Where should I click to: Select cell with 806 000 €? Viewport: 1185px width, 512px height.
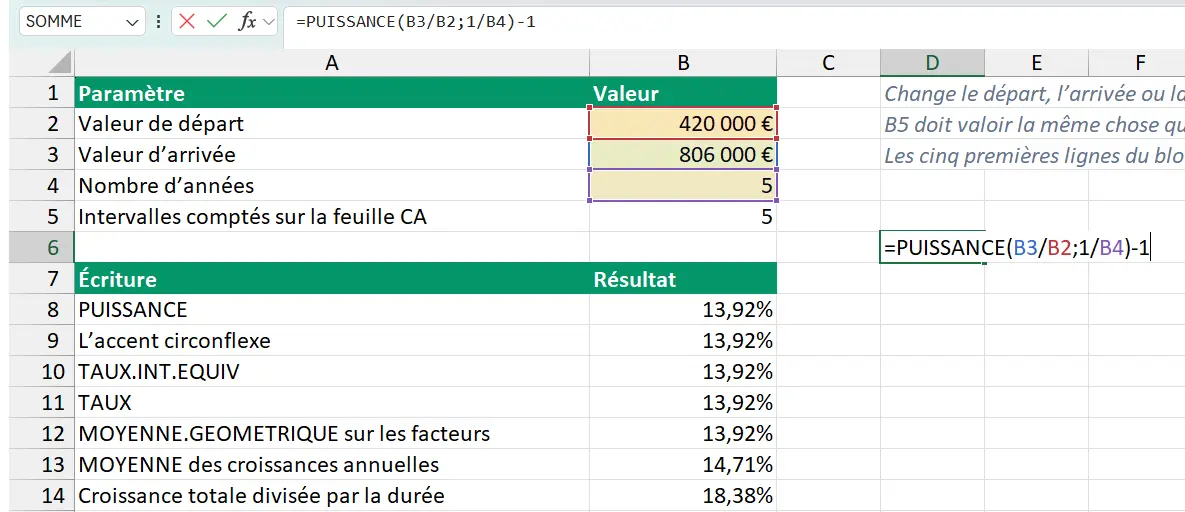point(683,154)
